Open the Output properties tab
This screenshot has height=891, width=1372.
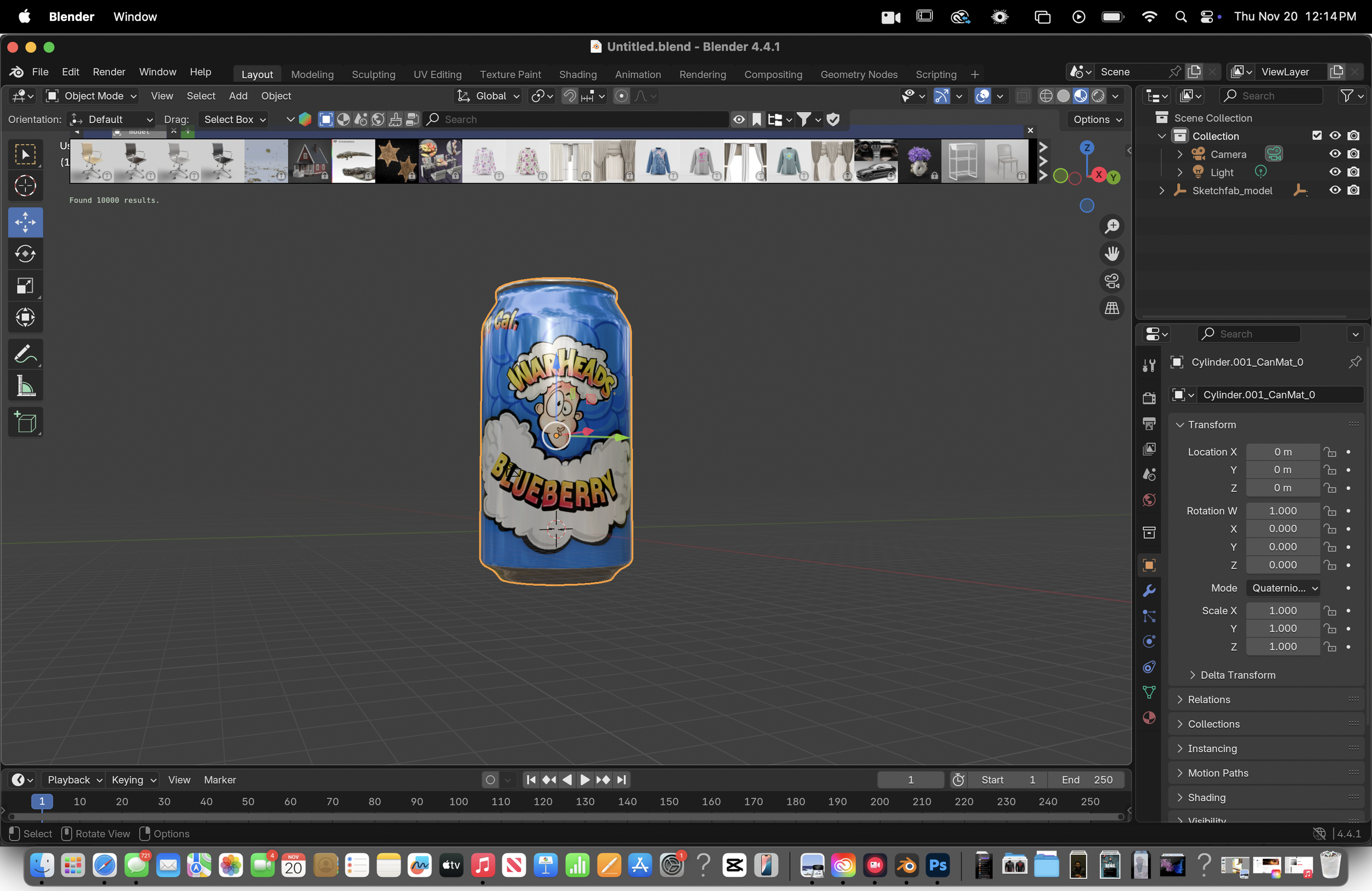point(1149,424)
